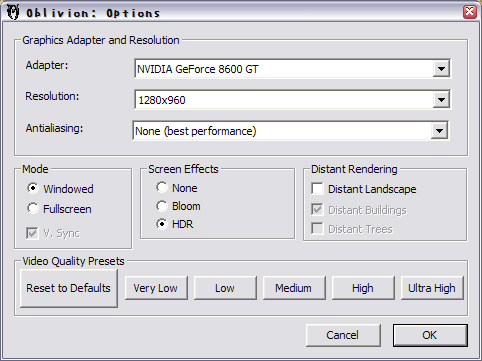482x361 pixels.
Task: Open the Adapter dropdown arrow
Action: 441,69
